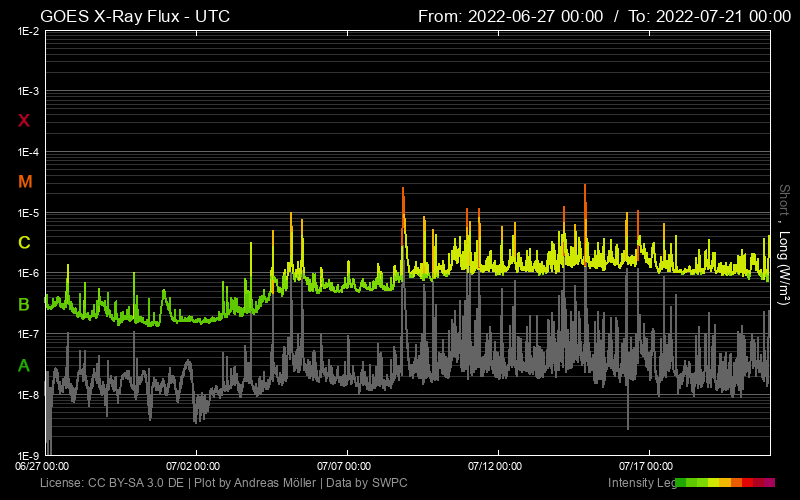Click the 07/17 00:00 time axis label

(646, 466)
